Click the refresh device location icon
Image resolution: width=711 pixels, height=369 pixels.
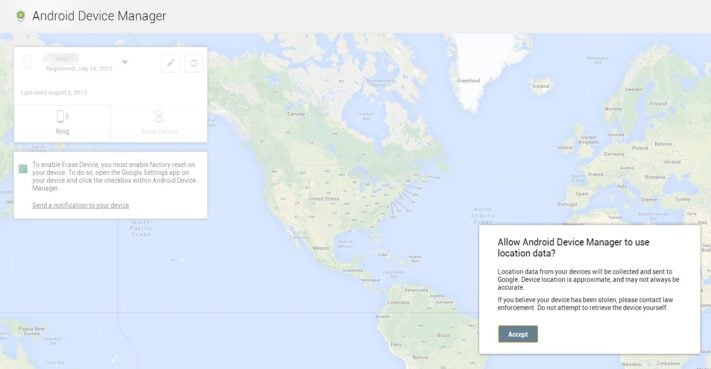[x=194, y=63]
